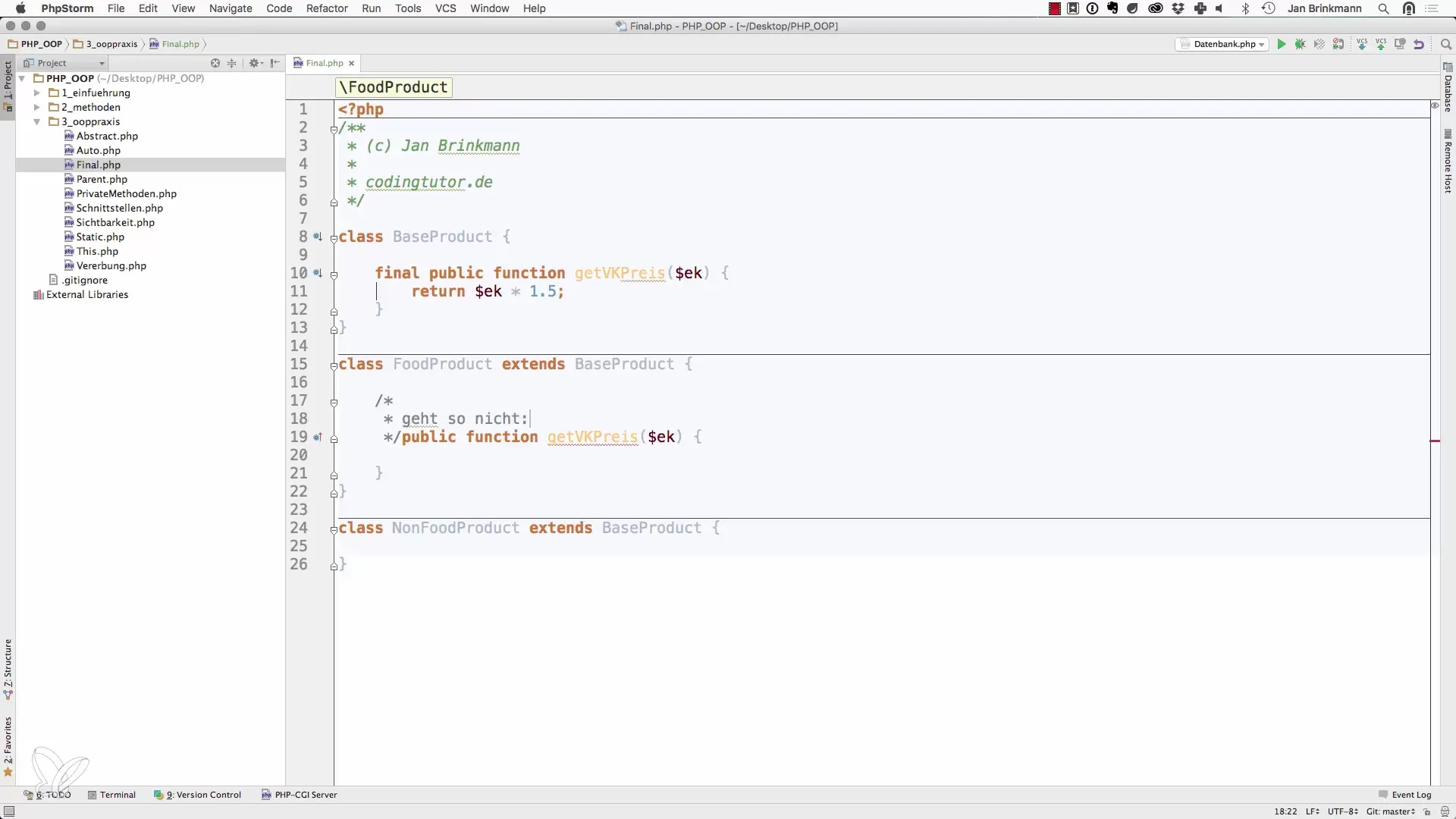
Task: Open Abstract.php in the project tree
Action: click(x=101, y=136)
